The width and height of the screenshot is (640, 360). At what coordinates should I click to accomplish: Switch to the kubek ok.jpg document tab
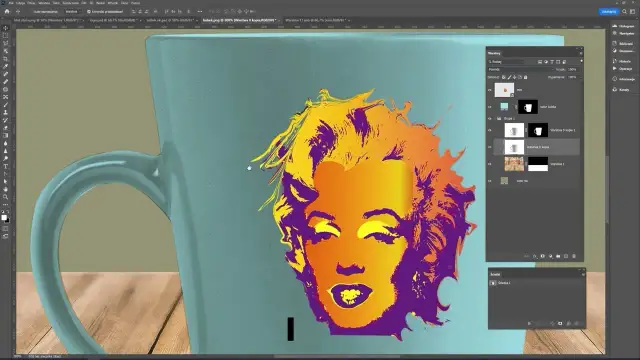pos(170,20)
